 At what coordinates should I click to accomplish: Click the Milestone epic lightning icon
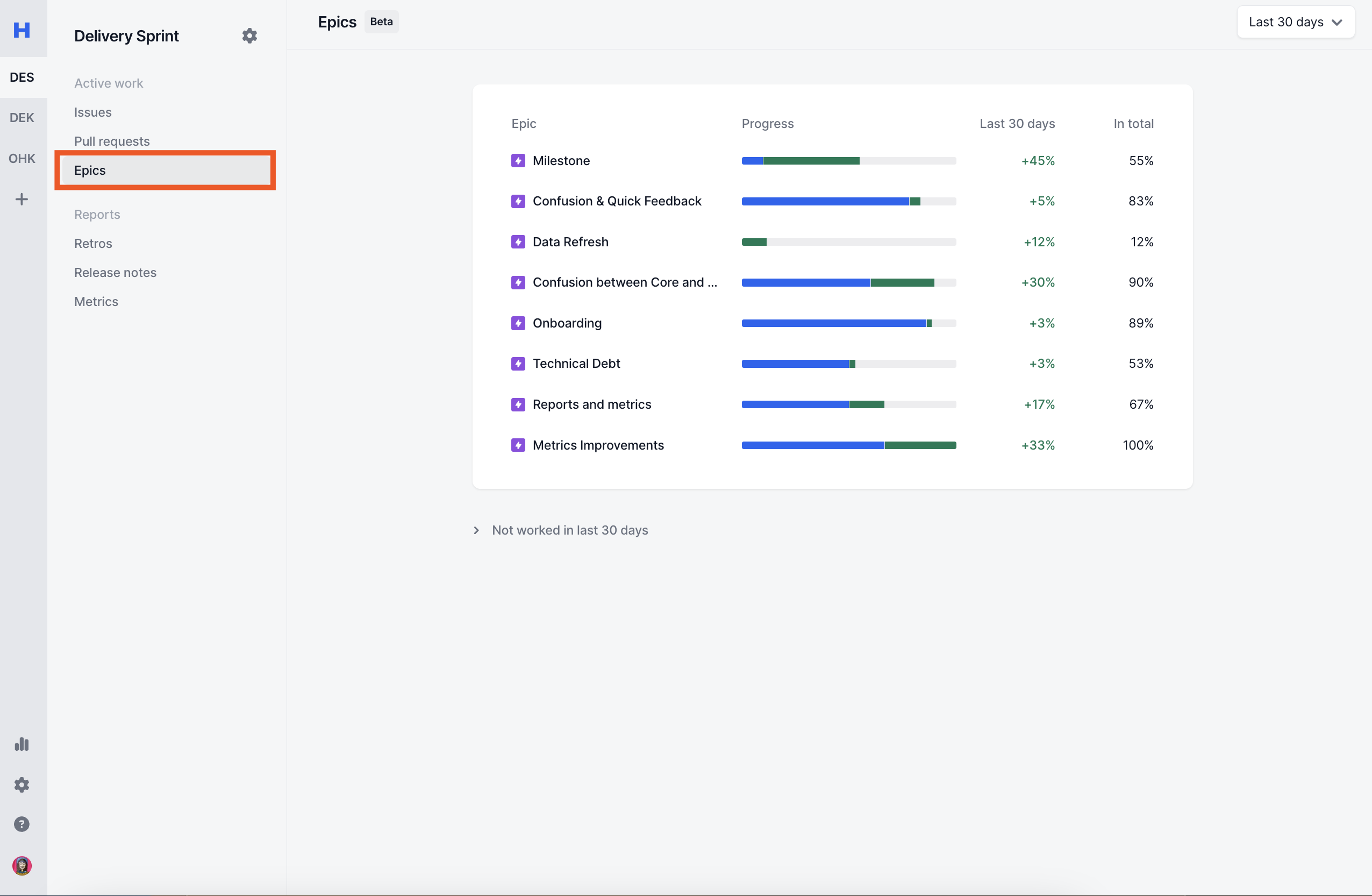pyautogui.click(x=518, y=161)
